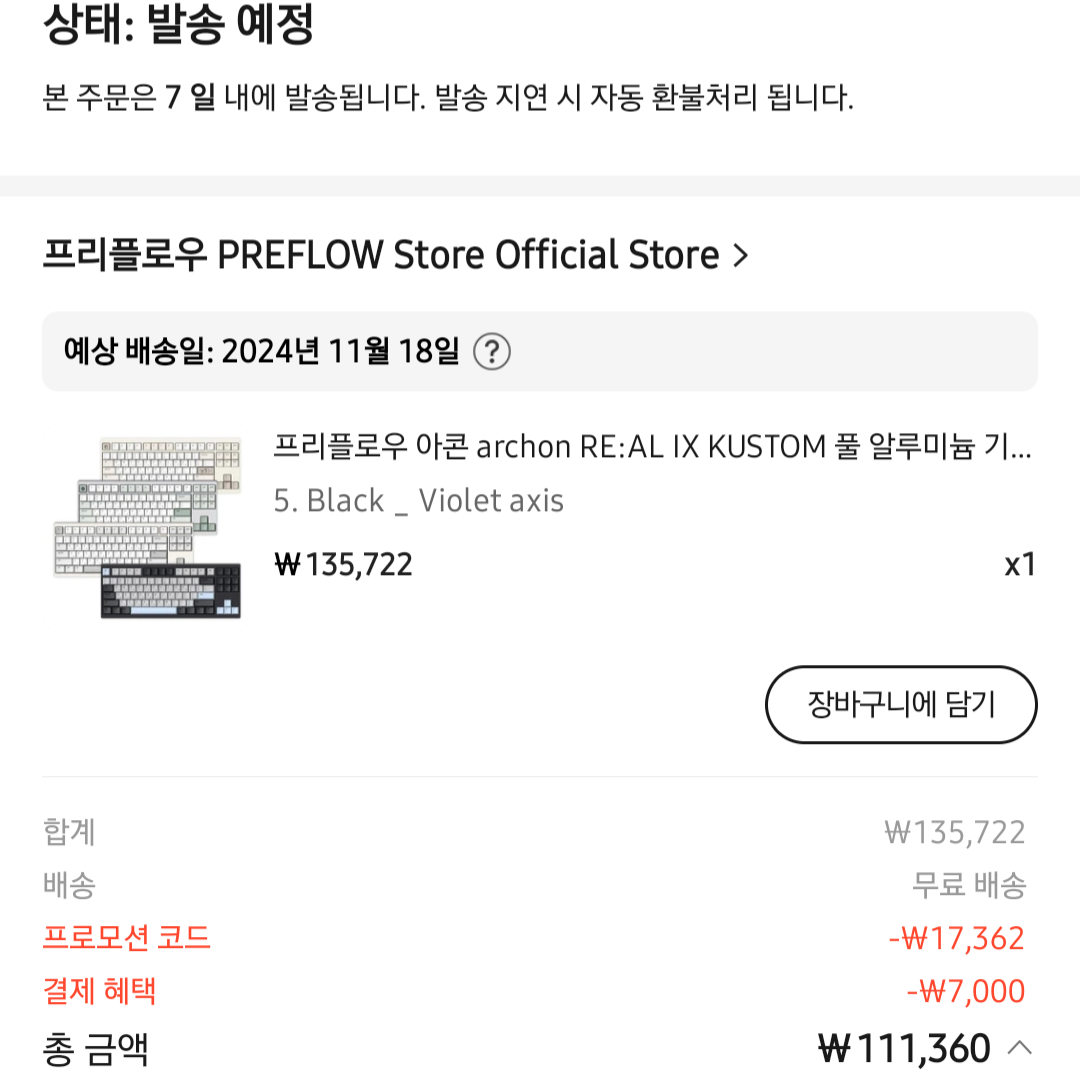This screenshot has width=1080, height=1080.
Task: Click the red 프로모션 코드 promotion label
Action: [x=125, y=938]
